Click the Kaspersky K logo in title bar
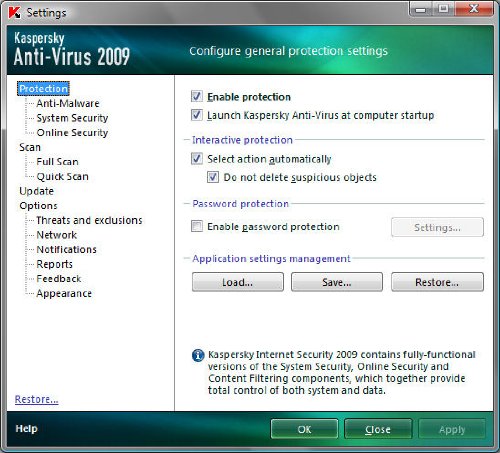 pos(14,13)
